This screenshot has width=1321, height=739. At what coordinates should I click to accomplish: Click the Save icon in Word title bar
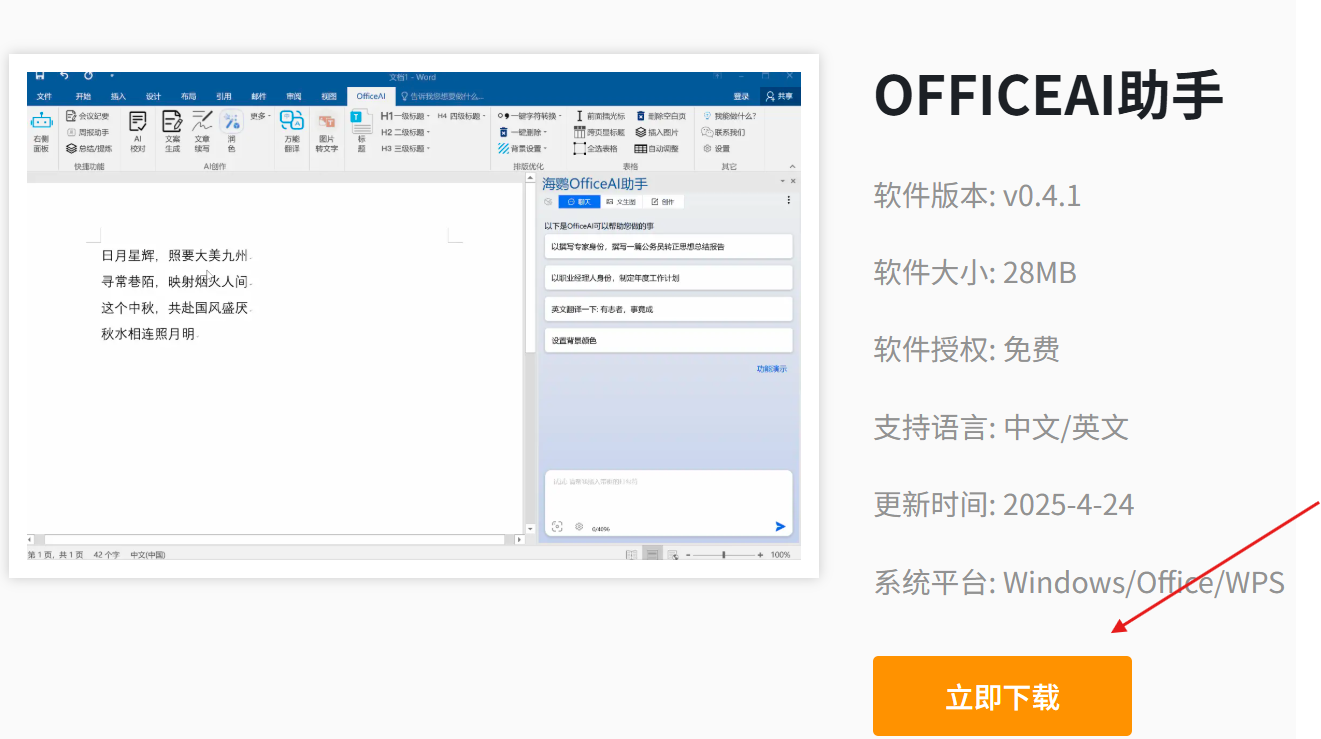click(40, 75)
